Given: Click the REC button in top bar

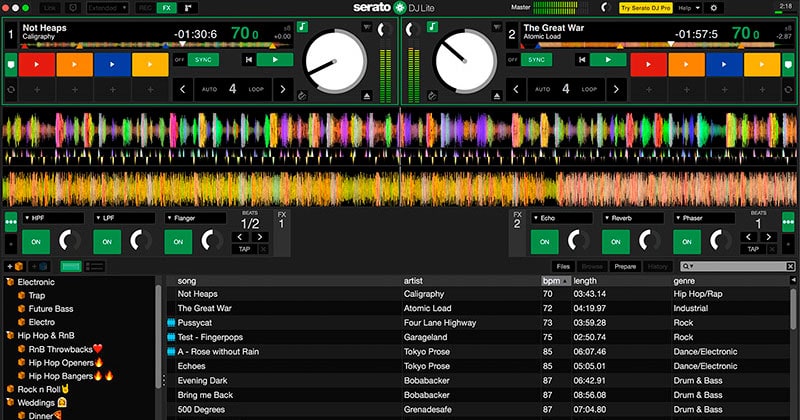Looking at the screenshot, I should click(x=145, y=8).
